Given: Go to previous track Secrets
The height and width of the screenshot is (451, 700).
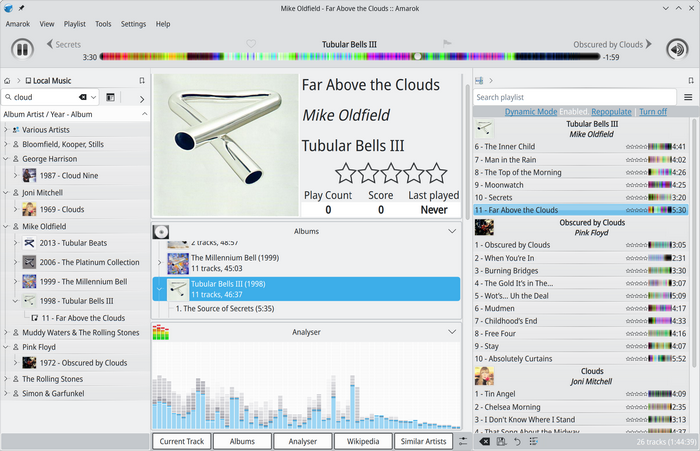Looking at the screenshot, I should click(x=64, y=44).
